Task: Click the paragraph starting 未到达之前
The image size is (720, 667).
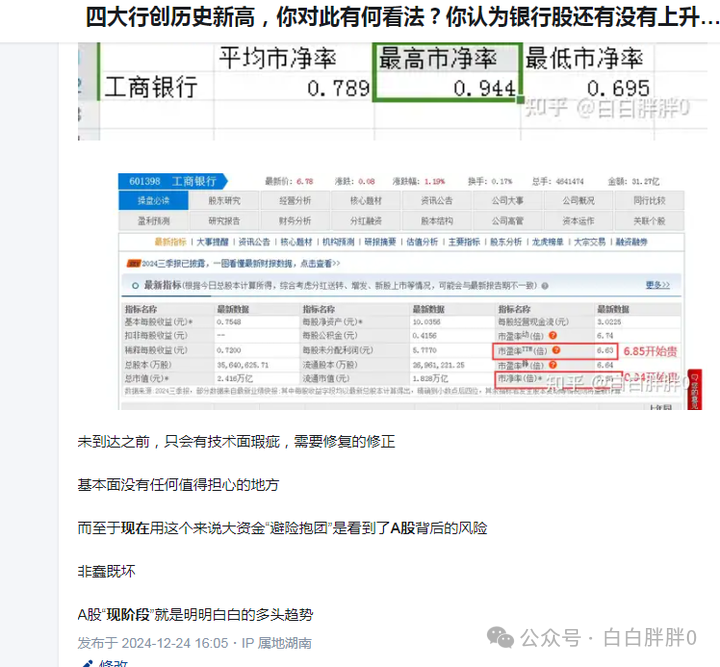Action: coord(236,442)
